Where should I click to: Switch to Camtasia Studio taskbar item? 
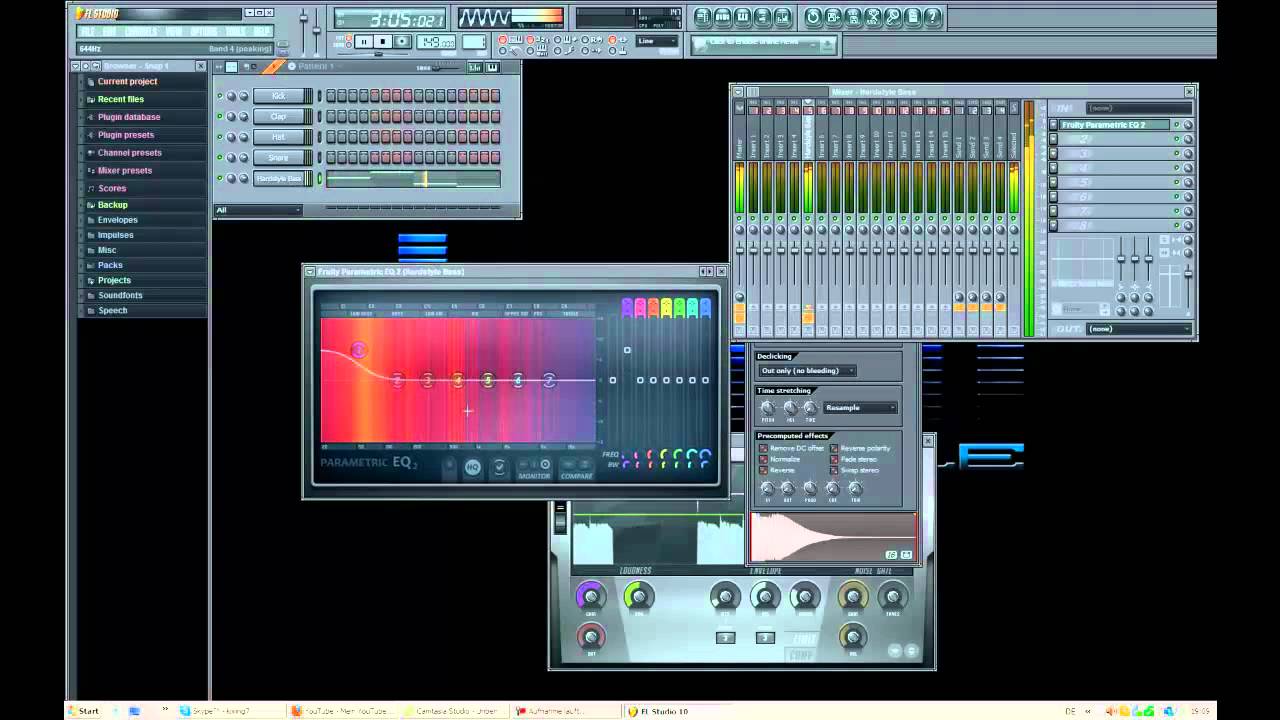(455, 711)
